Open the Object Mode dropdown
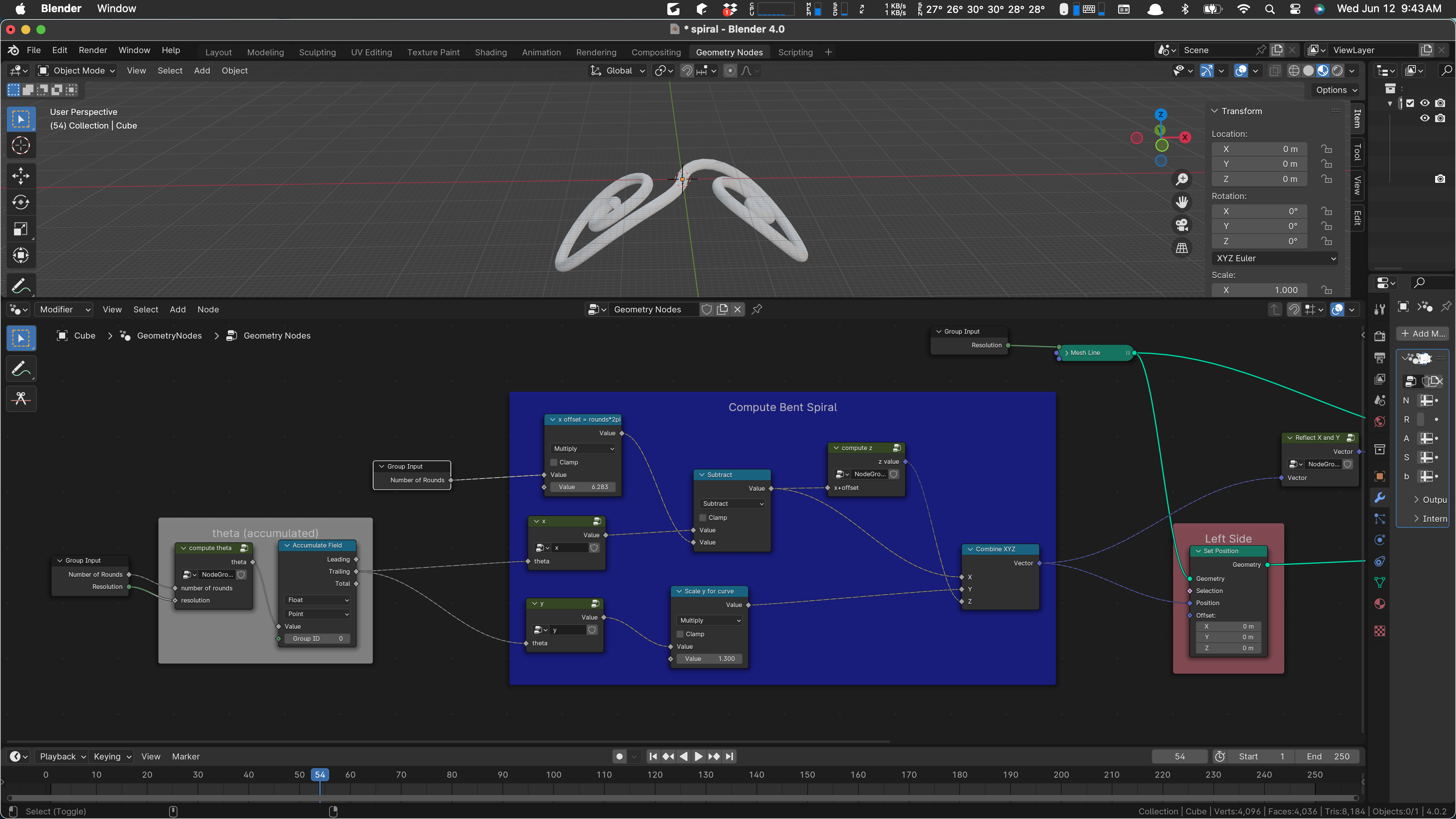The width and height of the screenshot is (1456, 819). pyautogui.click(x=76, y=71)
